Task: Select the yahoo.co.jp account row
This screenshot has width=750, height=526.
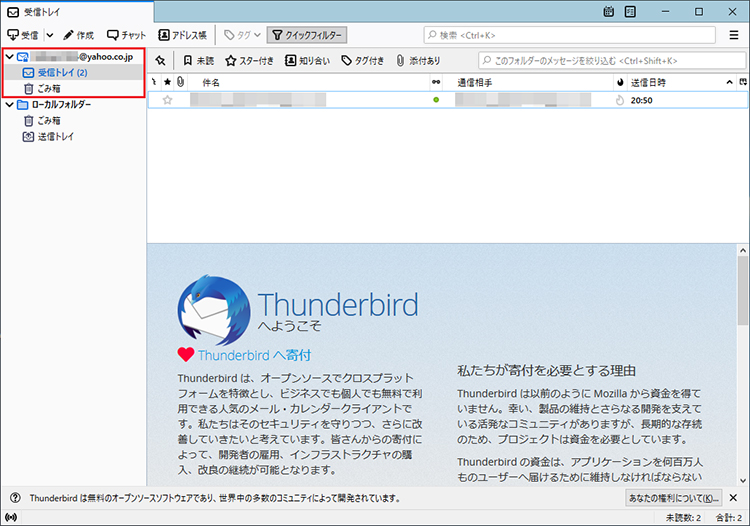Action: coord(74,56)
